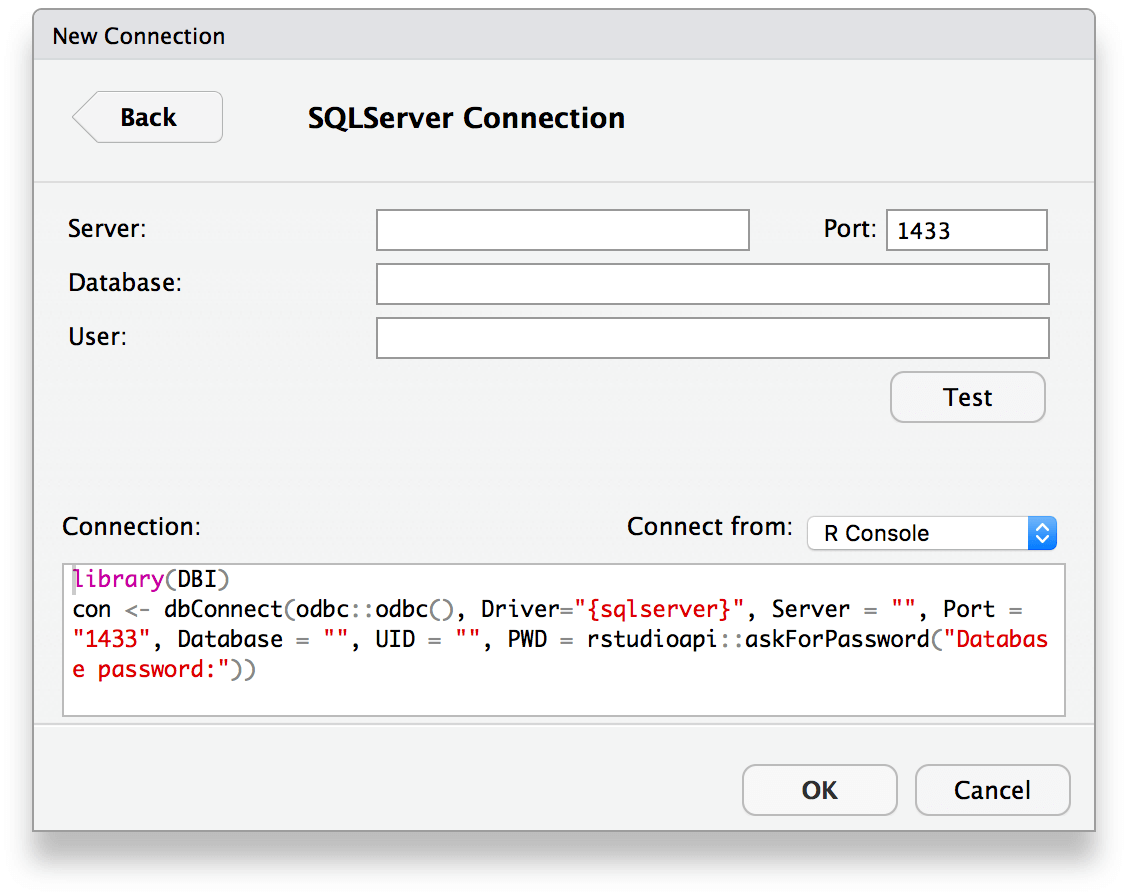Click OK to create the connection
Viewport: 1134px width, 892px height.
pos(819,790)
